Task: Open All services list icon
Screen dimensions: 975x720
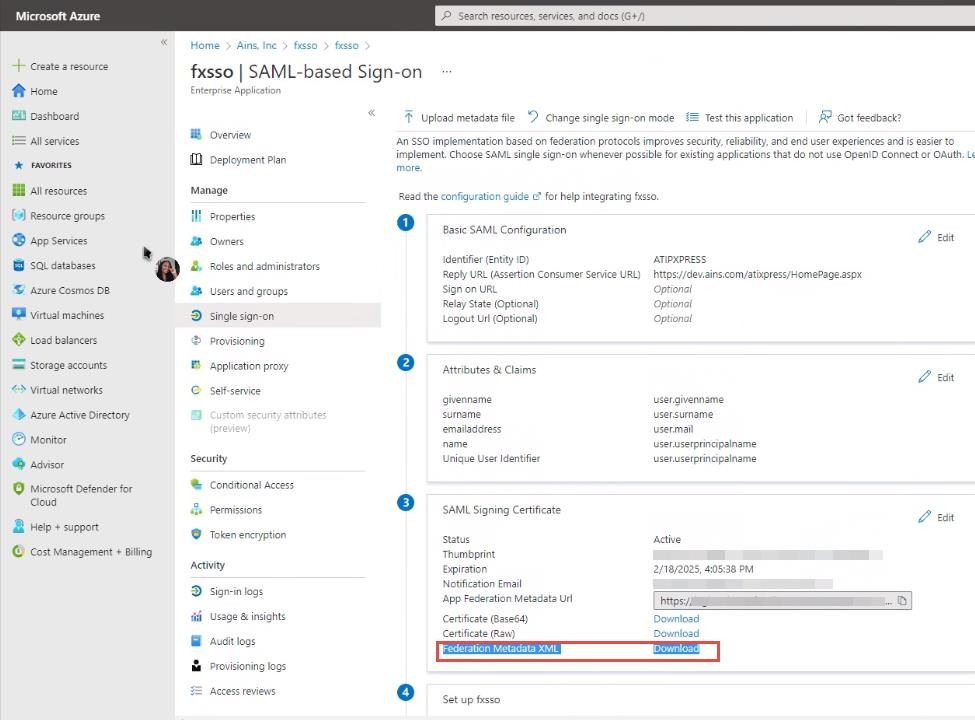Action: point(19,141)
